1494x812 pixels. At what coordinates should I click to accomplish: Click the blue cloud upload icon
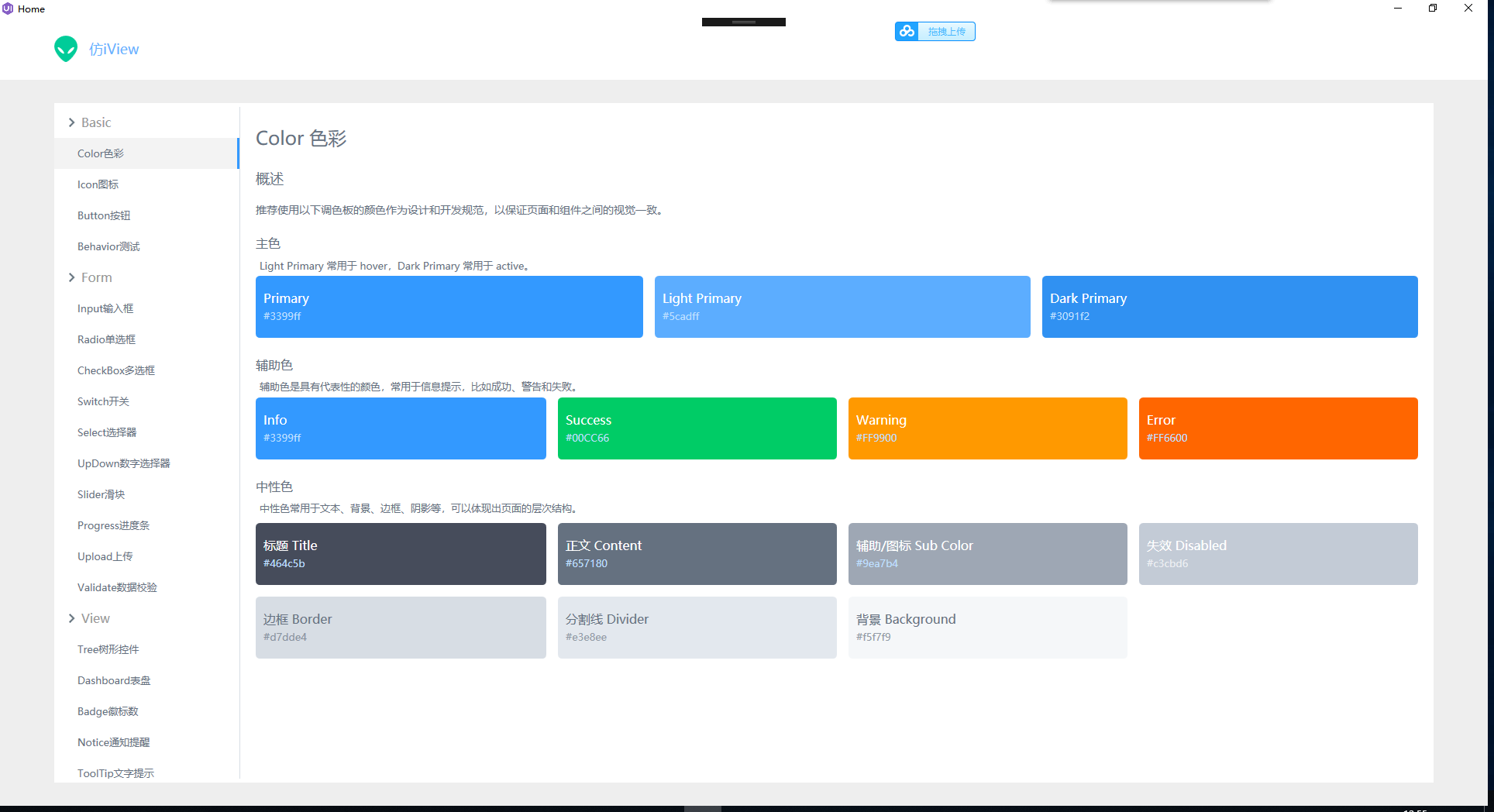[x=907, y=31]
